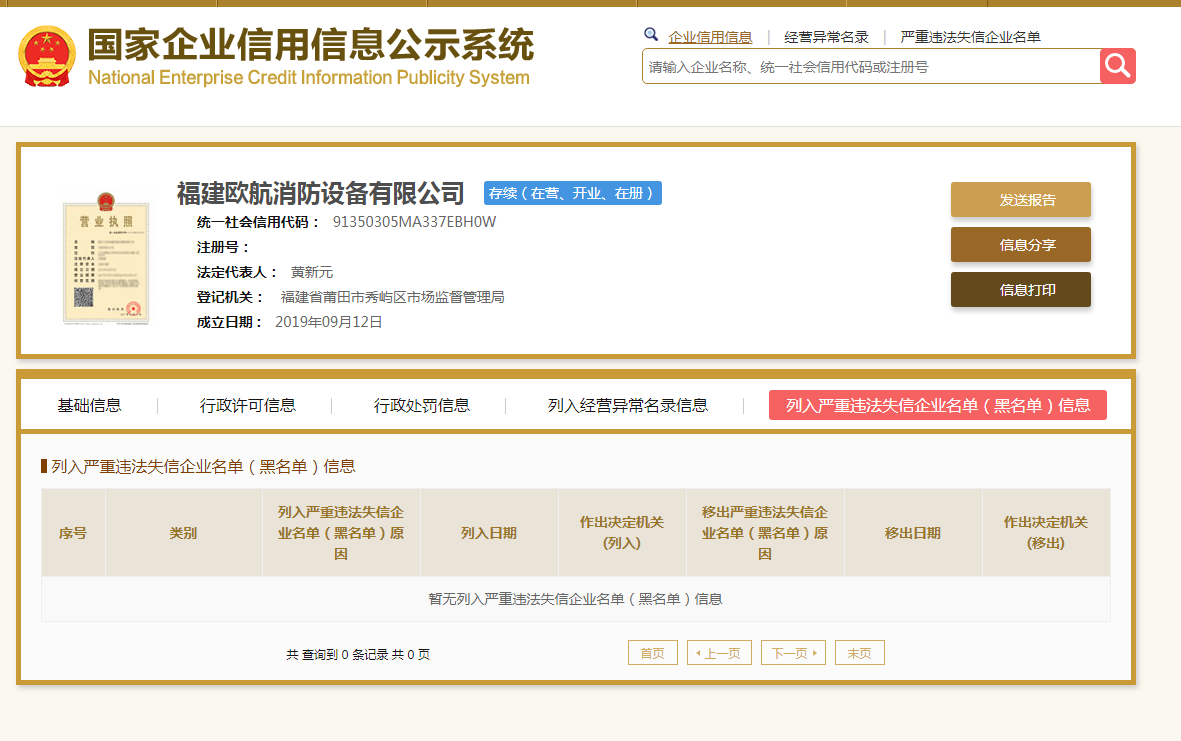Click the 作出决定机关(移出) column header
This screenshot has width=1181, height=741.
point(1046,532)
